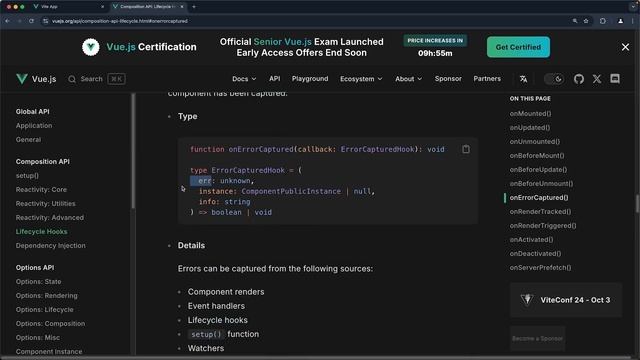
Task: Click Get Certified button
Action: click(518, 47)
